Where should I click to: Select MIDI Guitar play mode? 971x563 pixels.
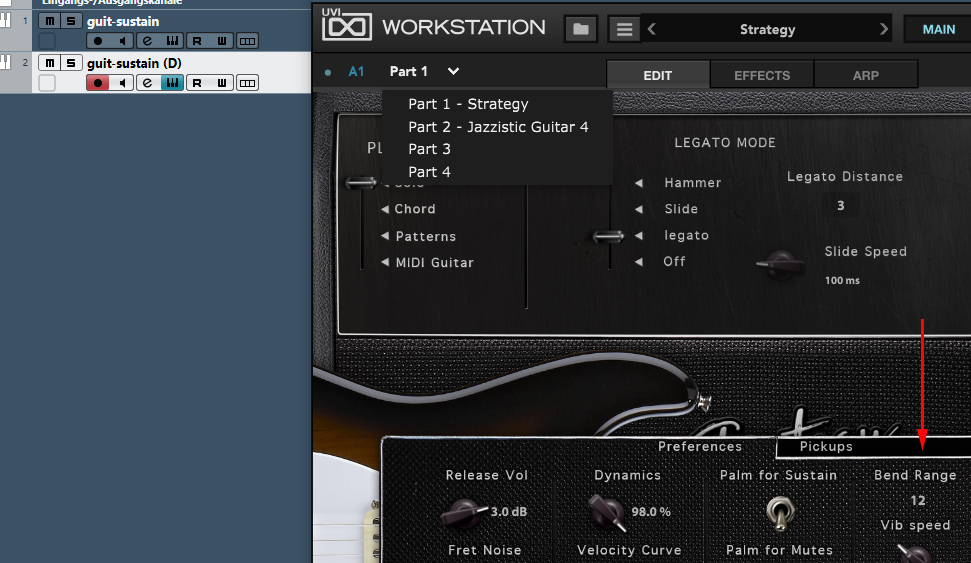click(x=434, y=263)
